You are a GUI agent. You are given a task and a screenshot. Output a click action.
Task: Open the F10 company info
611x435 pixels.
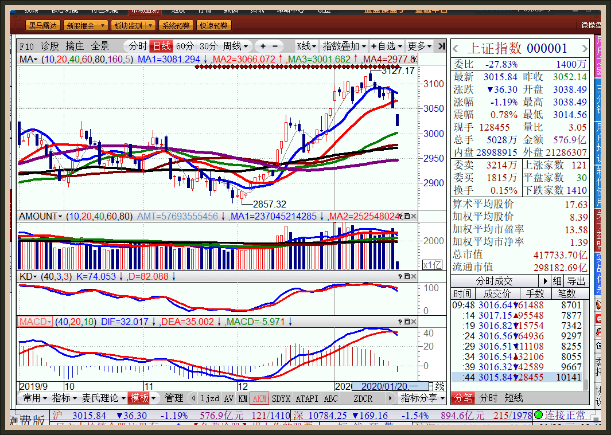tap(26, 46)
